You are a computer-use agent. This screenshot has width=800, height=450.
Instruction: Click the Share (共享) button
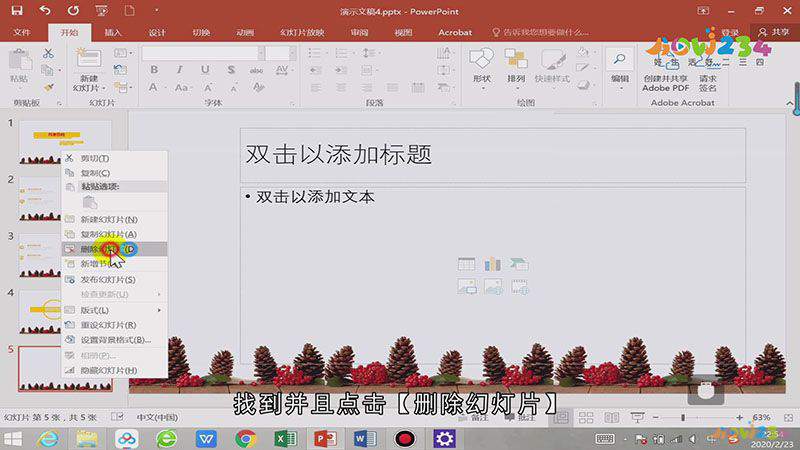click(774, 32)
